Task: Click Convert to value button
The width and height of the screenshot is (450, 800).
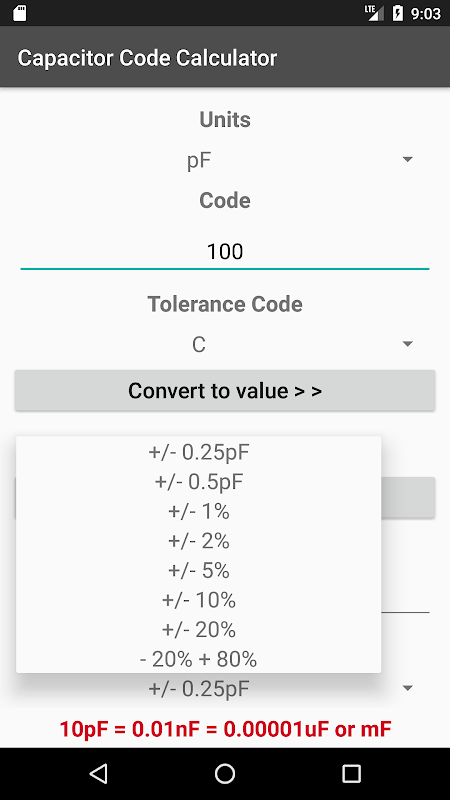Action: tap(225, 390)
